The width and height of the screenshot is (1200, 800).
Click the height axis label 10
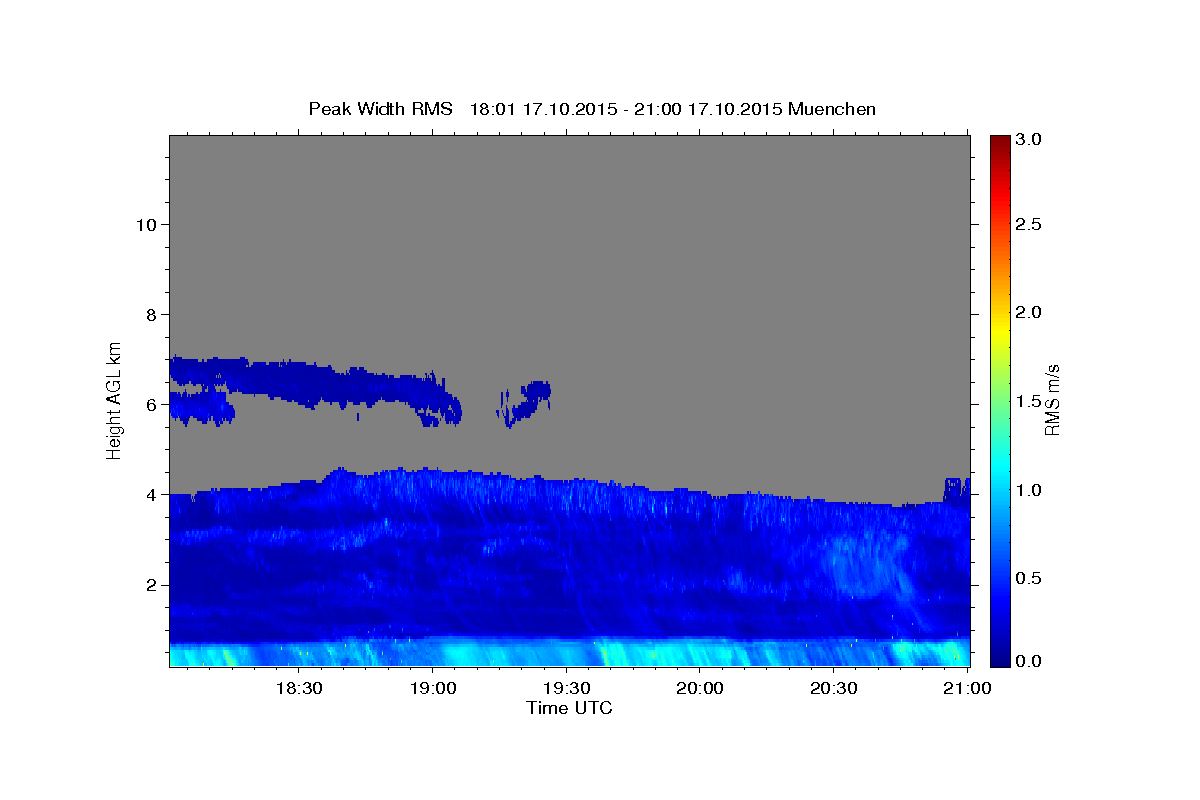[145, 224]
